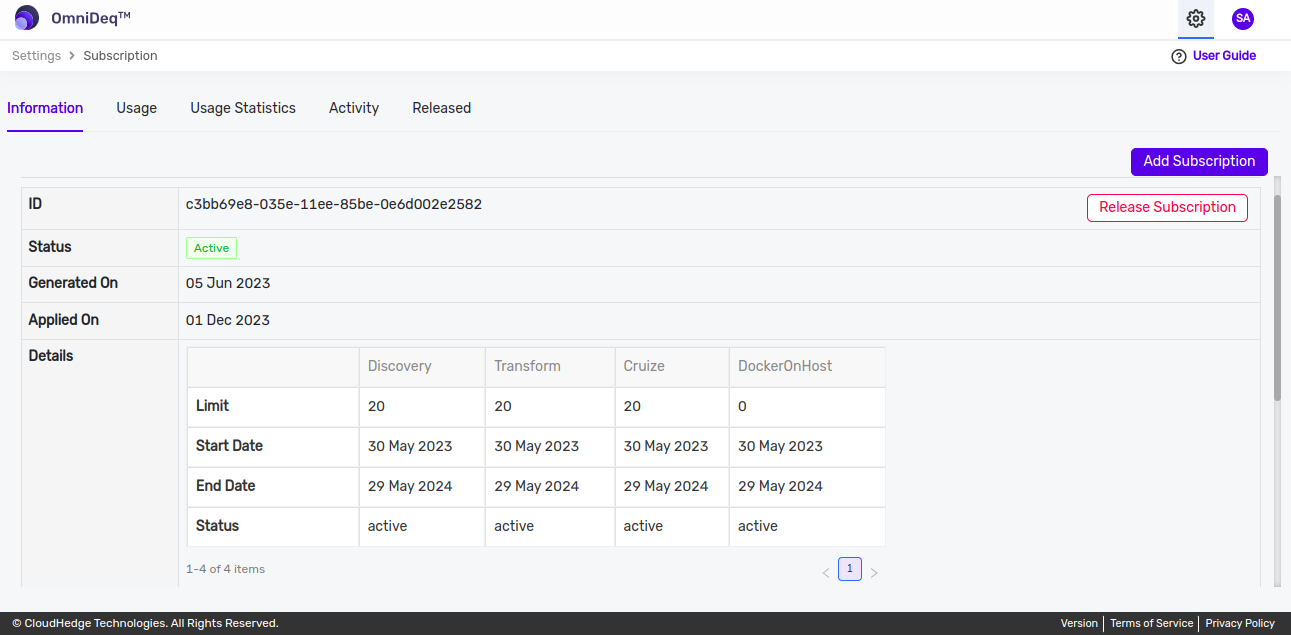1291x635 pixels.
Task: Select the Information tab
Action: [45, 108]
